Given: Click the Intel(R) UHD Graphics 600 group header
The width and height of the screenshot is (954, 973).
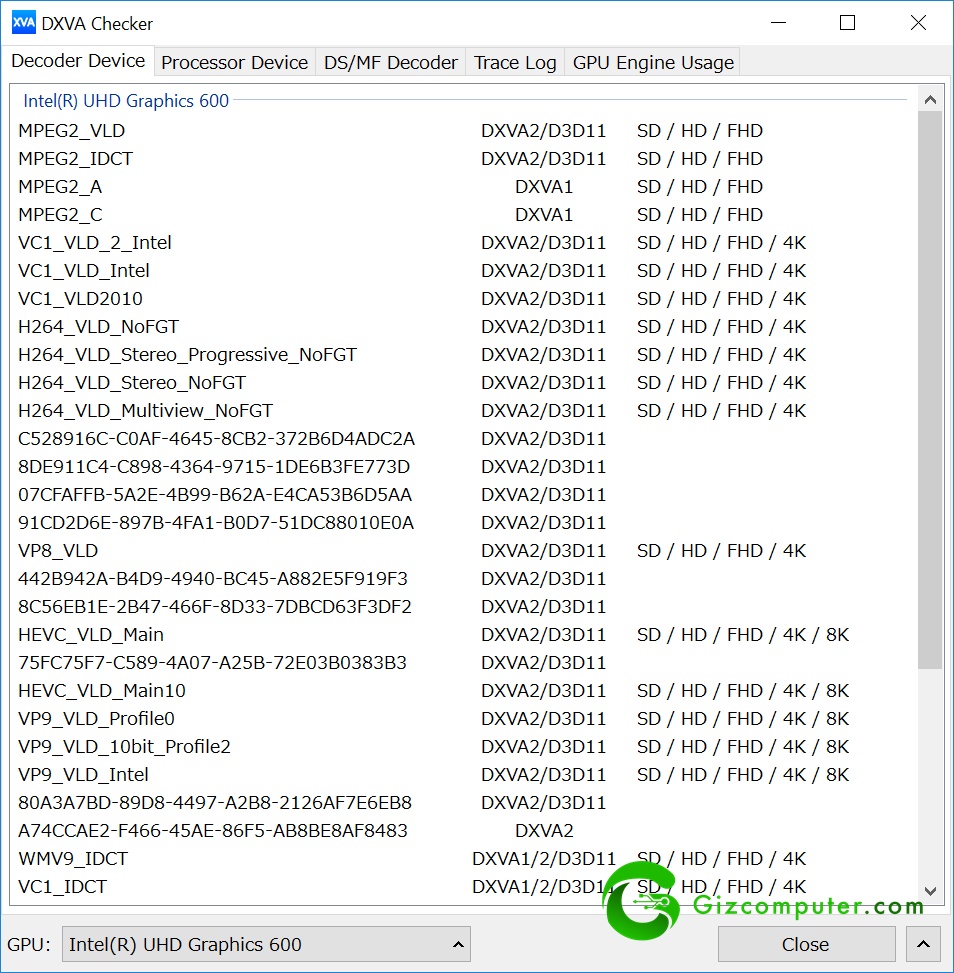Looking at the screenshot, I should coord(126,101).
